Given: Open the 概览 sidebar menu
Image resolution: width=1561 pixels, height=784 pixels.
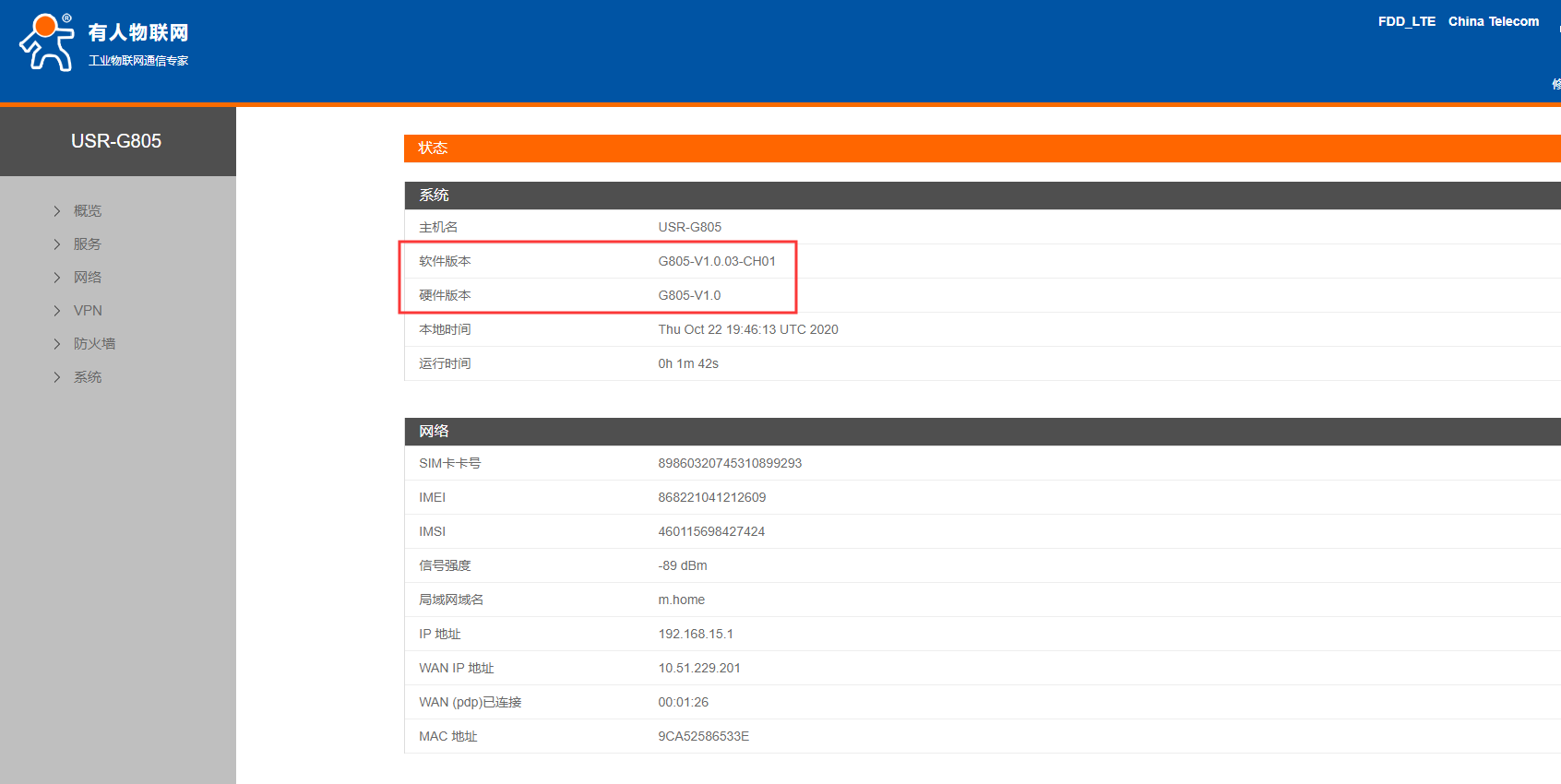Looking at the screenshot, I should point(88,211).
